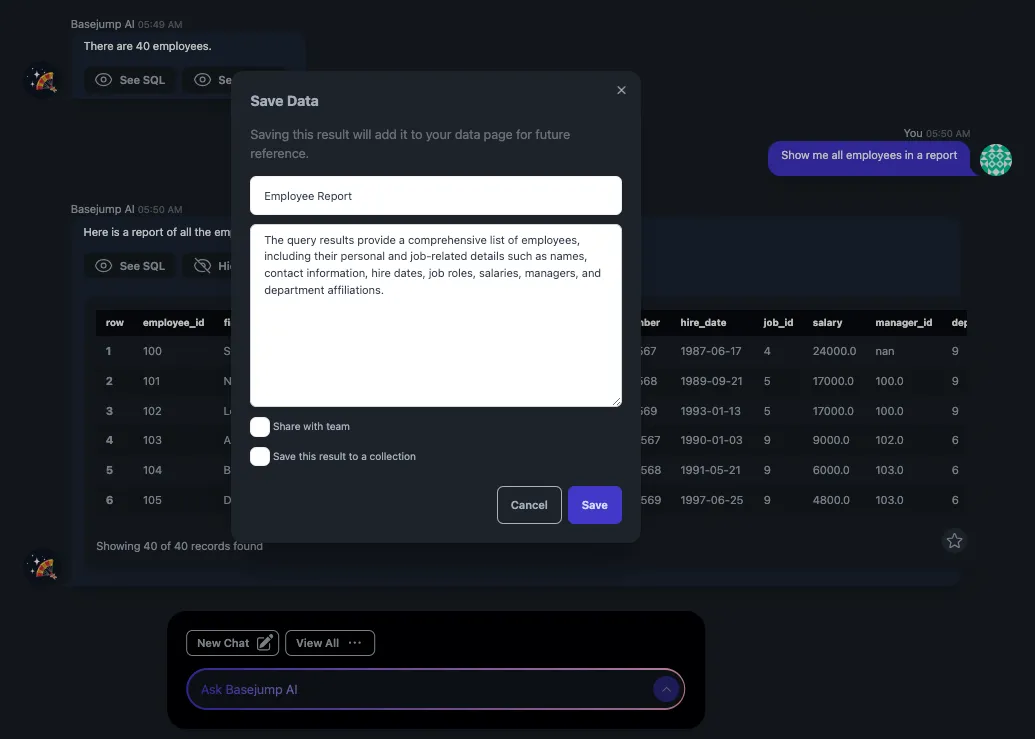This screenshot has height=739, width=1035.
Task: Click the pencil icon in New Chat
Action: pyautogui.click(x=265, y=643)
